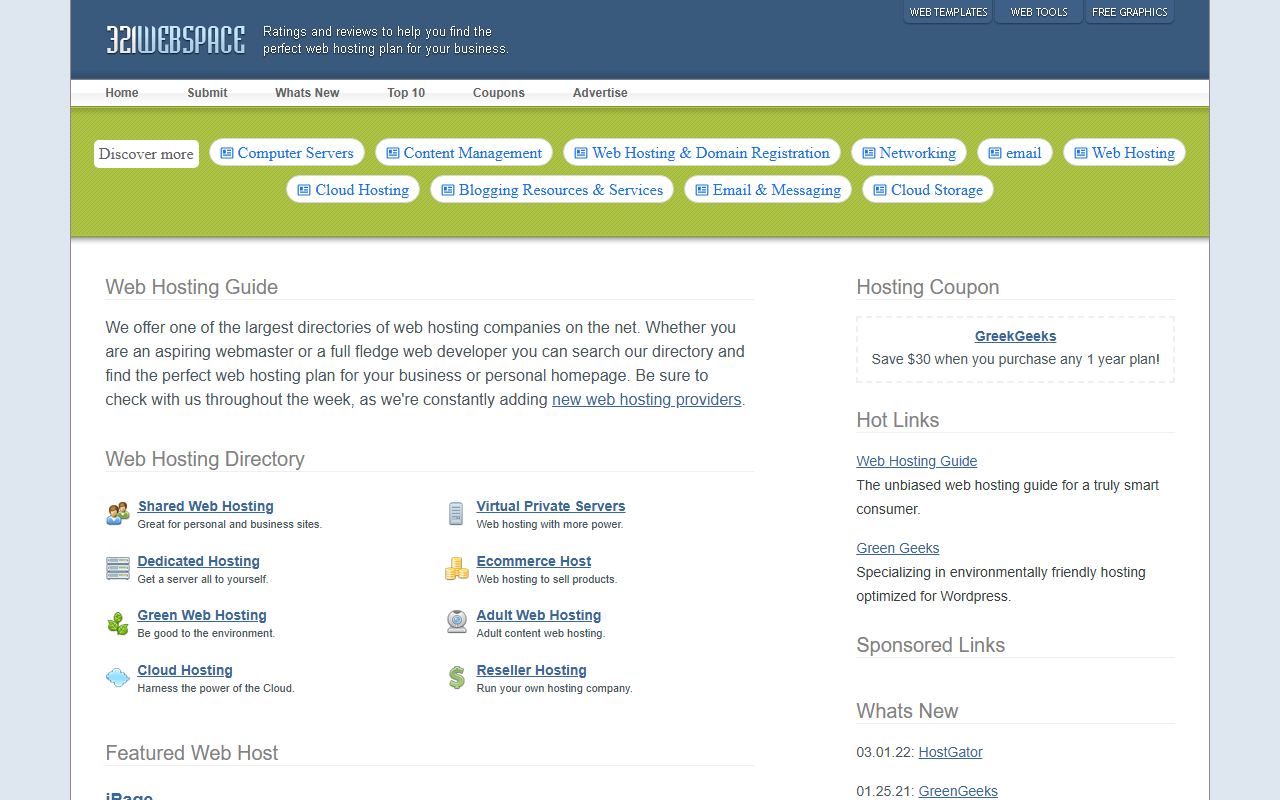The height and width of the screenshot is (800, 1280).
Task: Click the Reseller Hosting dollar sign icon
Action: pyautogui.click(x=456, y=678)
